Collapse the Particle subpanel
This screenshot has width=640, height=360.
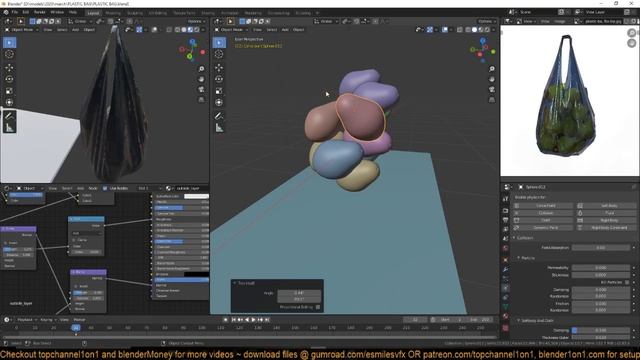pyautogui.click(x=527, y=258)
